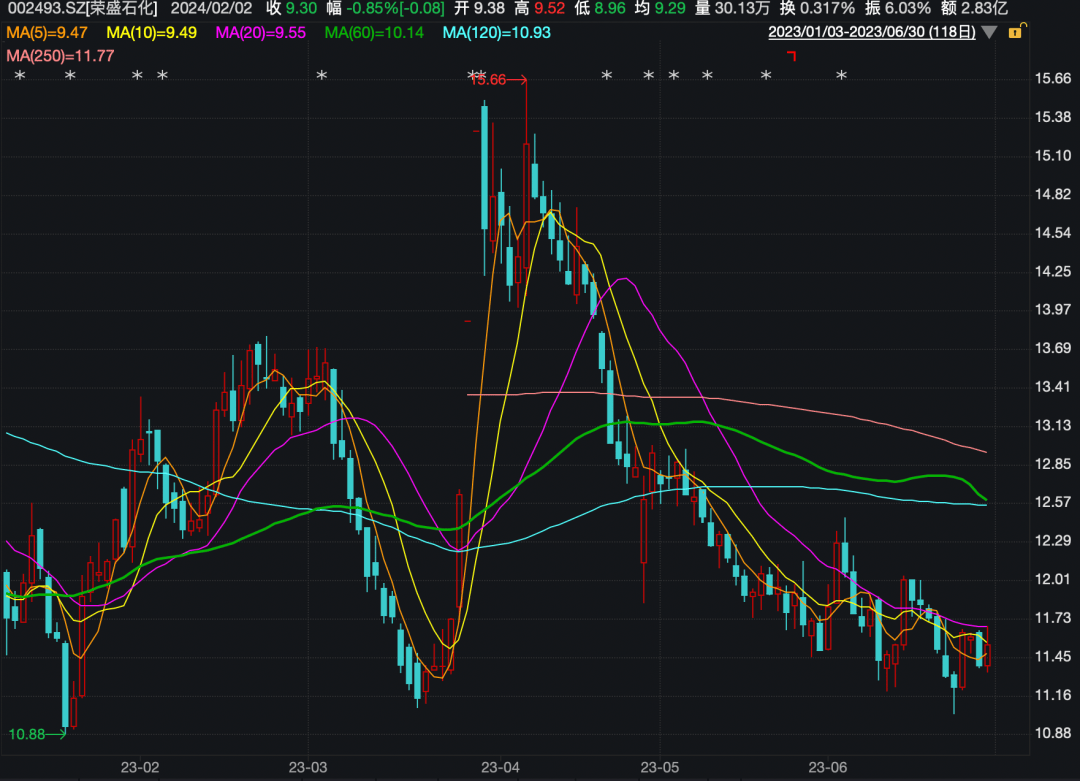Click the 15.66 high price arrow marker
This screenshot has height=781, width=1080.
tap(498, 80)
